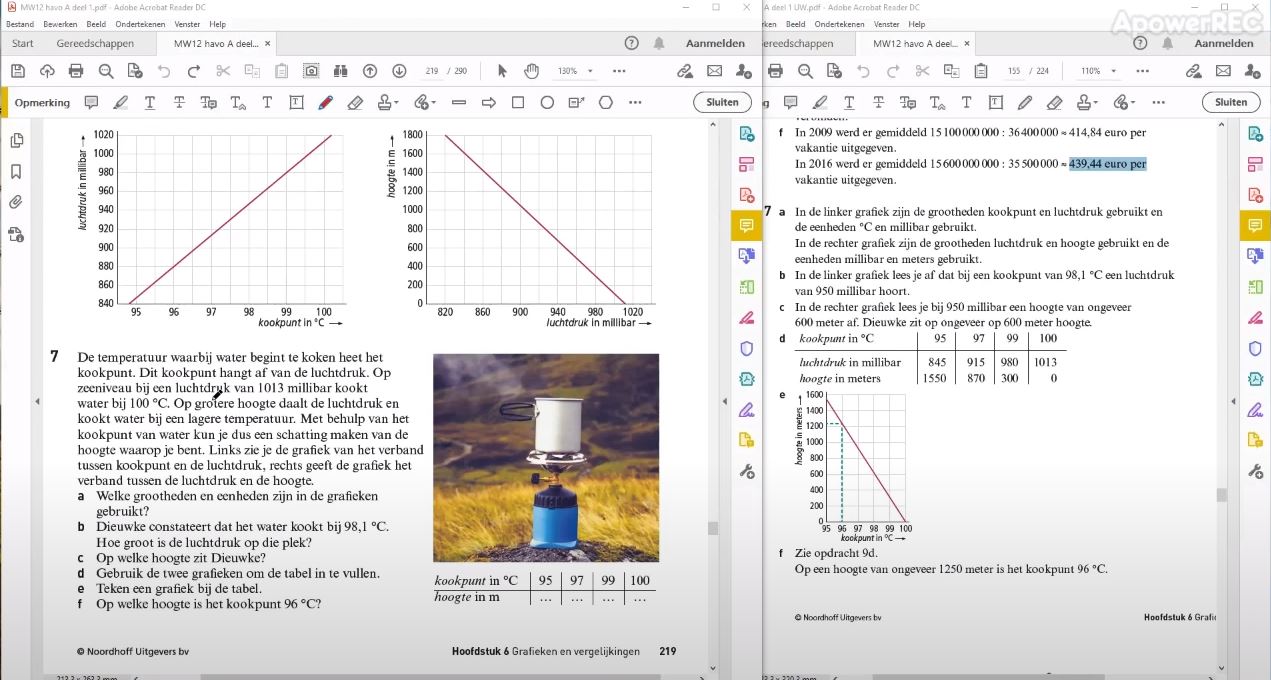Click the scissors cut icon in left window
The width and height of the screenshot is (1271, 680).
(223, 71)
